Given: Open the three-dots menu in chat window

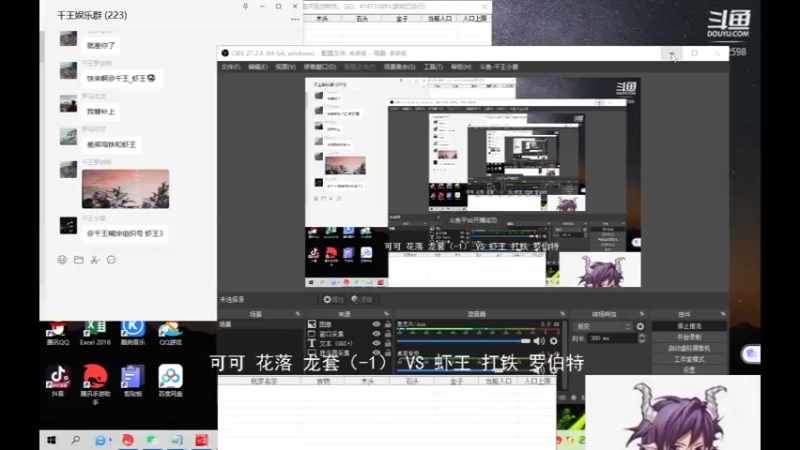Looking at the screenshot, I should (x=295, y=19).
